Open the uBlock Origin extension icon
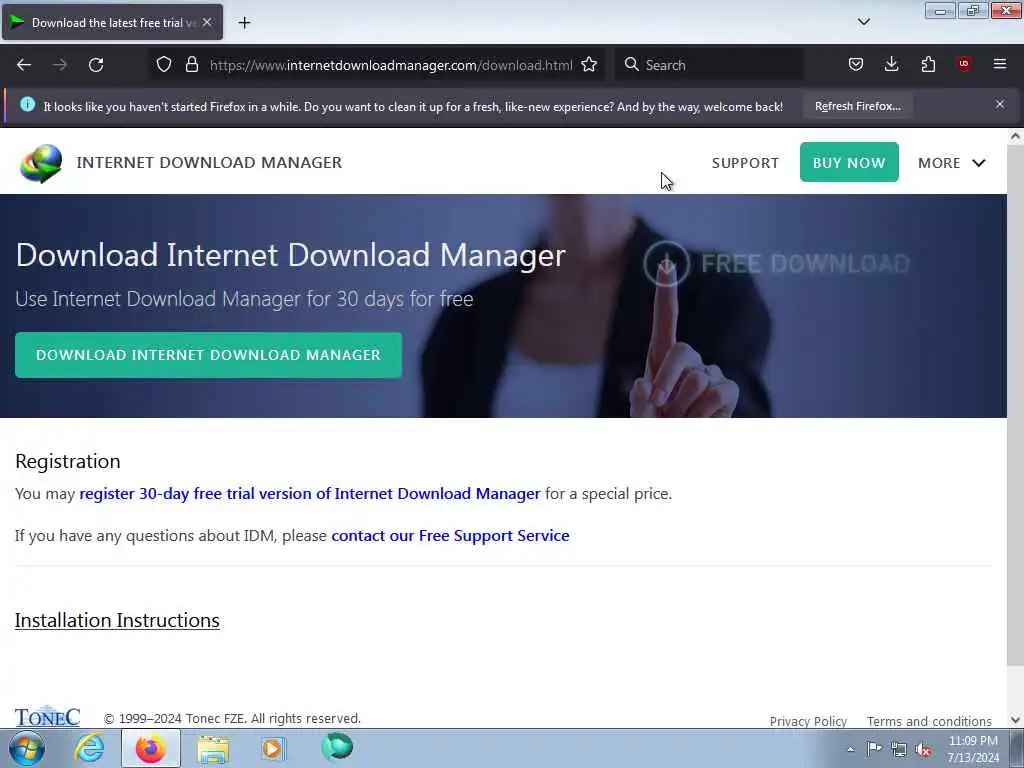 pyautogui.click(x=964, y=64)
